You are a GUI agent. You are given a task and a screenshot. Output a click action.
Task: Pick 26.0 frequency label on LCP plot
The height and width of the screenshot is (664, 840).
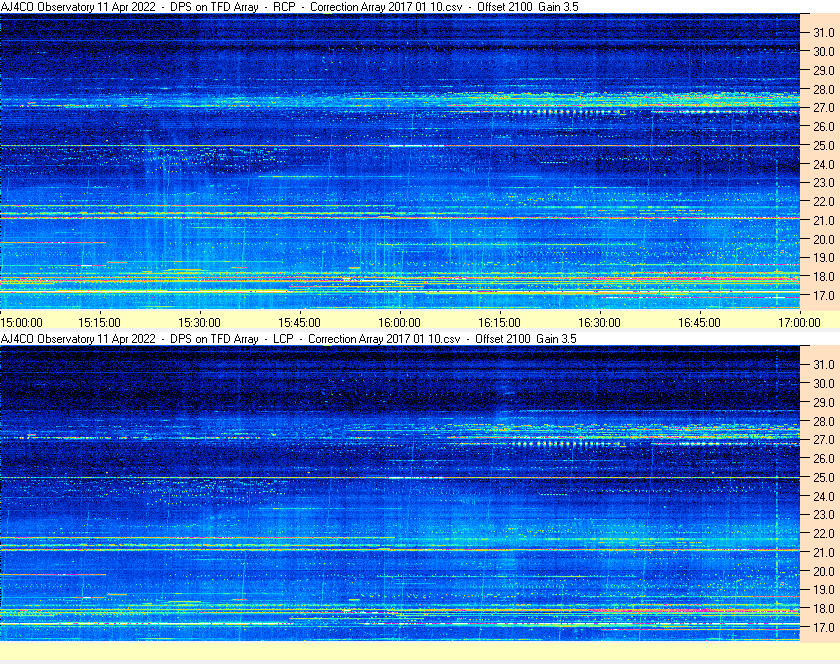[824, 458]
